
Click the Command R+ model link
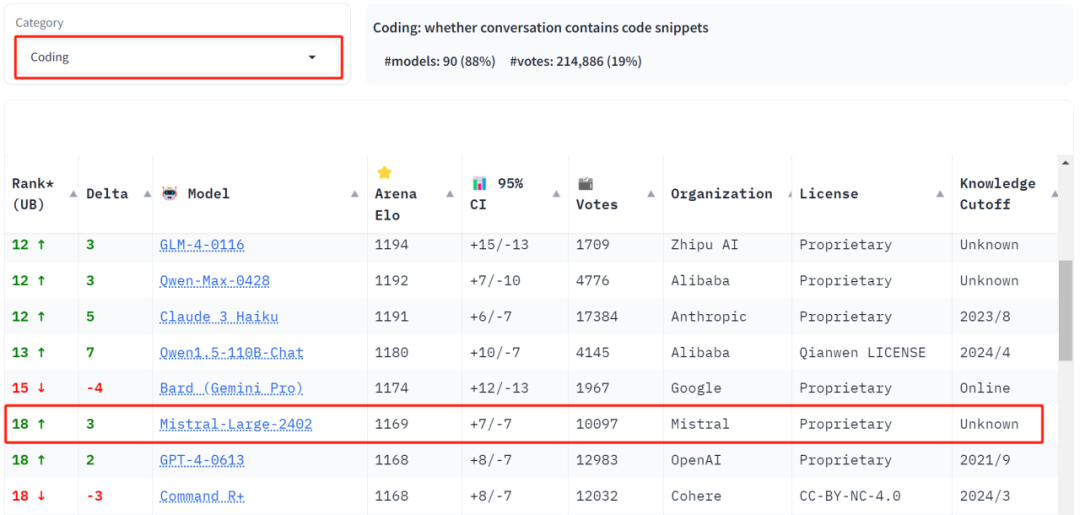(x=202, y=496)
